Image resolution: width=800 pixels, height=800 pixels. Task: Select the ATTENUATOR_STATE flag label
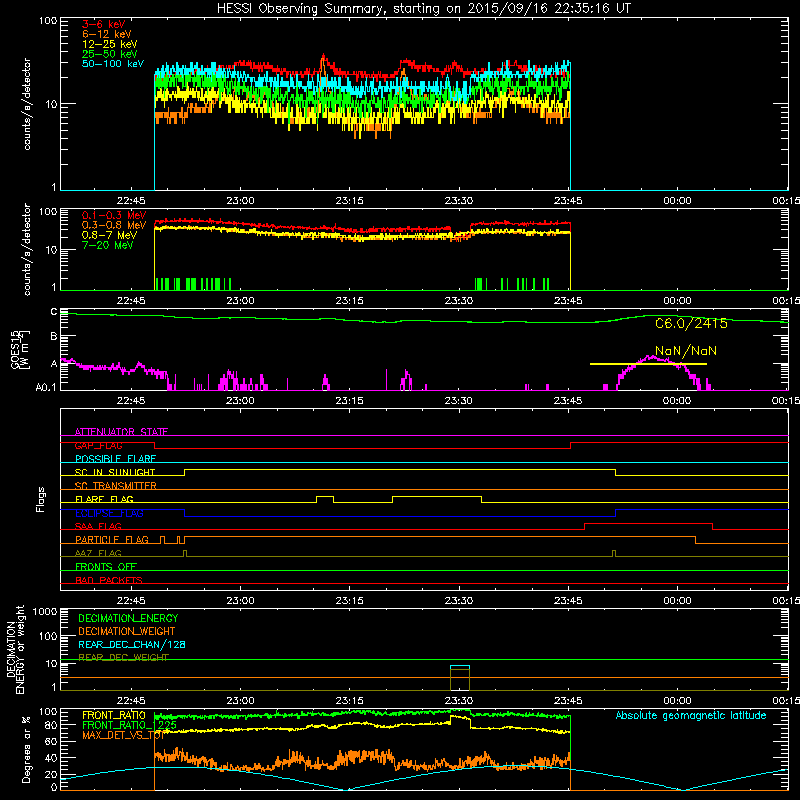[x=121, y=432]
